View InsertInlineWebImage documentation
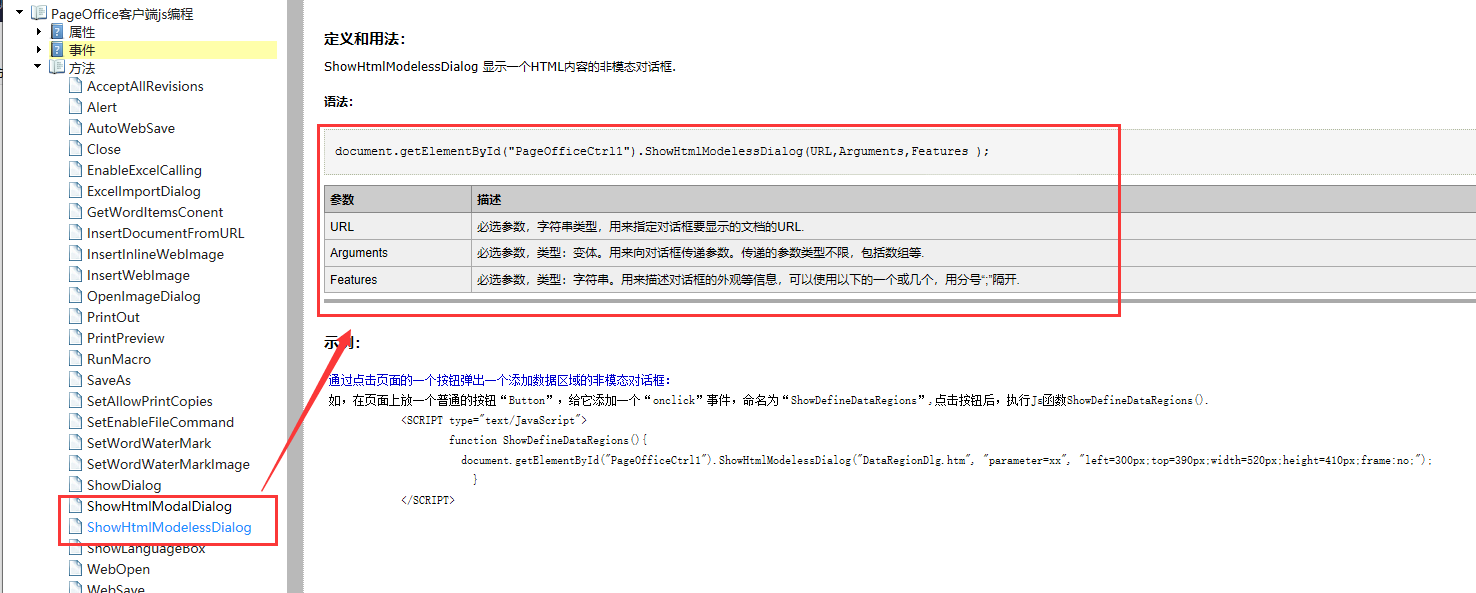Screen dimensions: 1476x593 155,254
